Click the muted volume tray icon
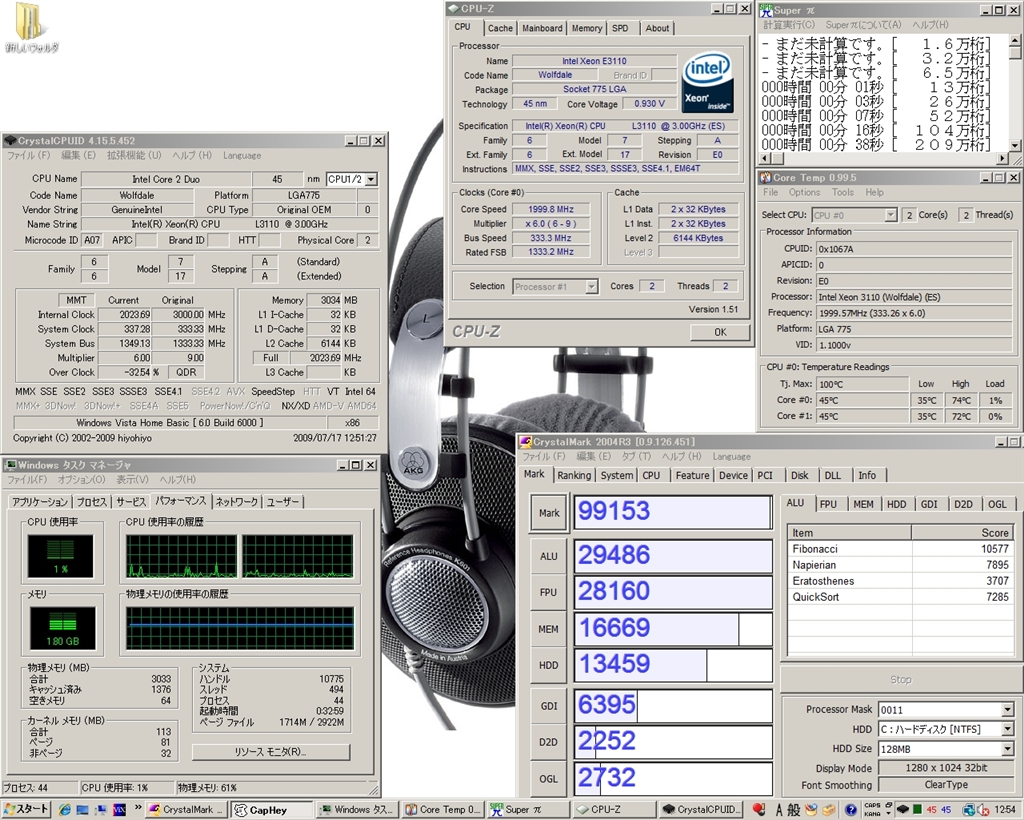Image resolution: width=1024 pixels, height=820 pixels. pyautogui.click(x=984, y=810)
